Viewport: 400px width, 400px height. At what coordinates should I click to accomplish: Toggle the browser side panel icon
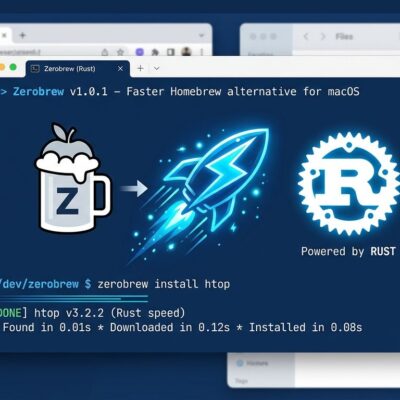(171, 52)
